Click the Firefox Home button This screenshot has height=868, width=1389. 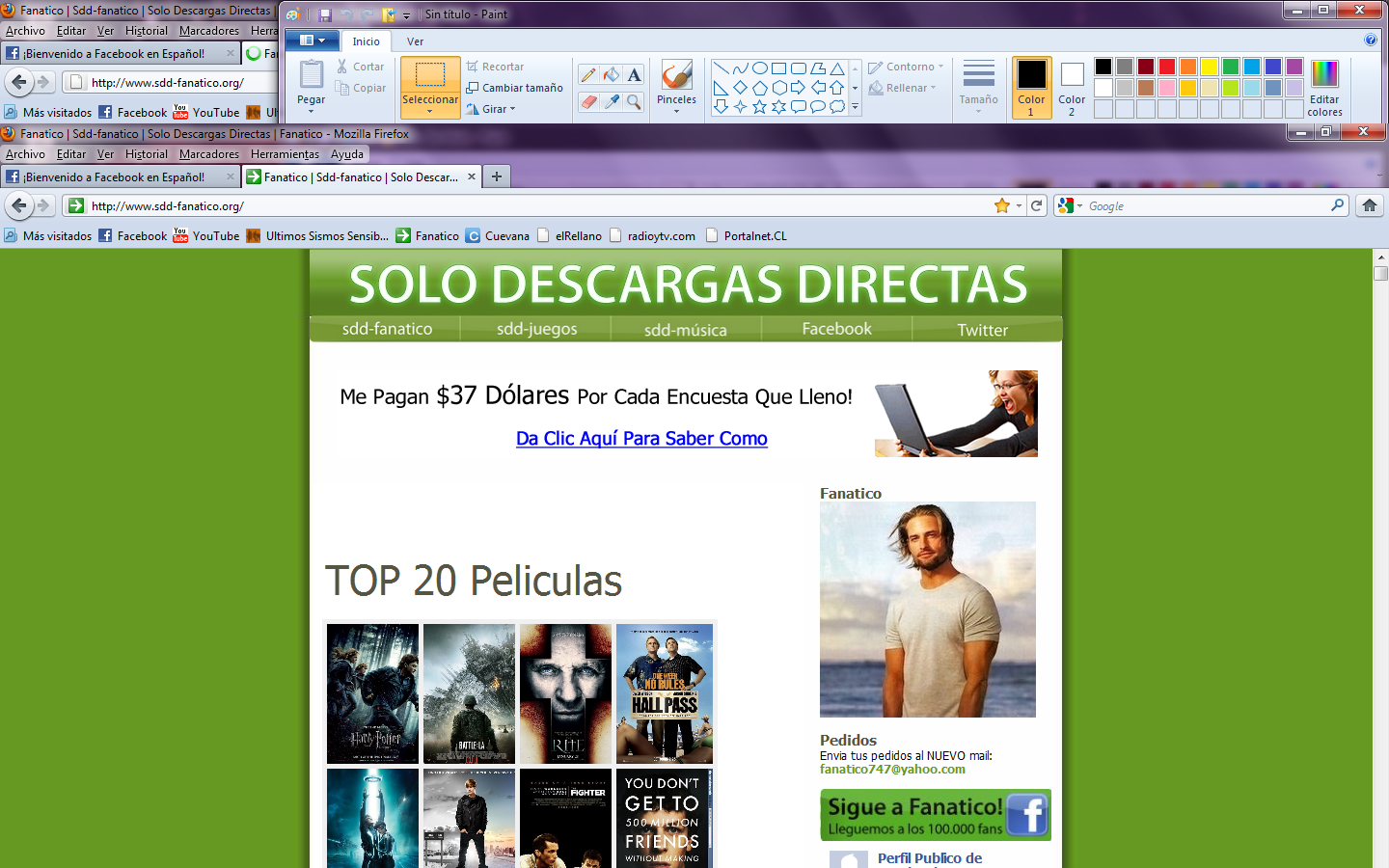coord(1370,205)
